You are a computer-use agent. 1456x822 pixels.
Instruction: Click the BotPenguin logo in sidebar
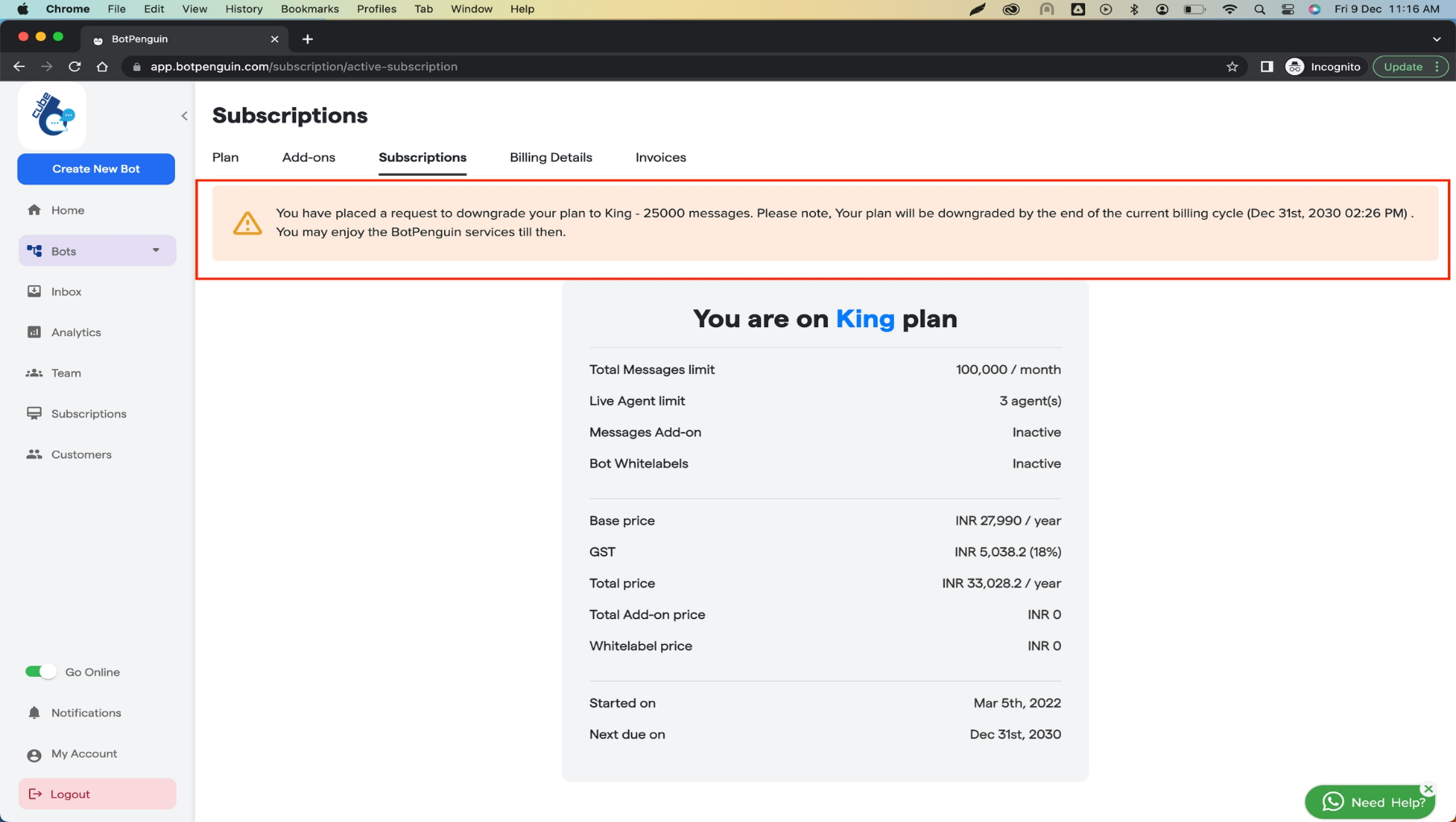(x=52, y=114)
